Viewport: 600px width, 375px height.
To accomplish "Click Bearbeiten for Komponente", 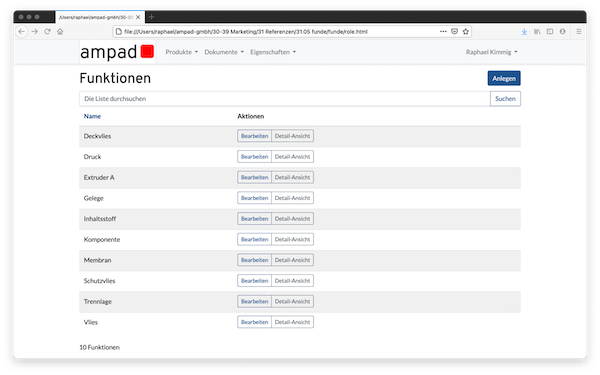I will pyautogui.click(x=254, y=239).
